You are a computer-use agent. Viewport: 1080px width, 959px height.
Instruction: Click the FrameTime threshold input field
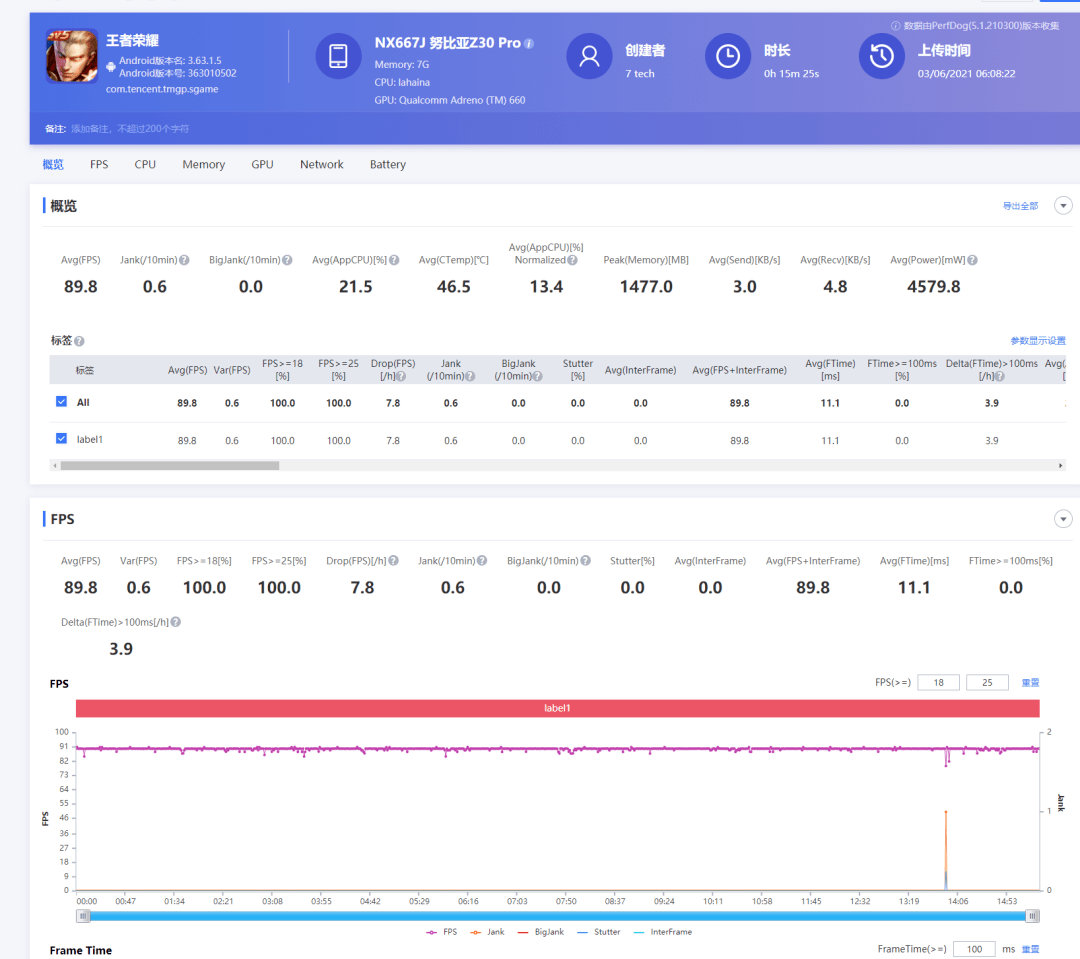pyautogui.click(x=973, y=949)
